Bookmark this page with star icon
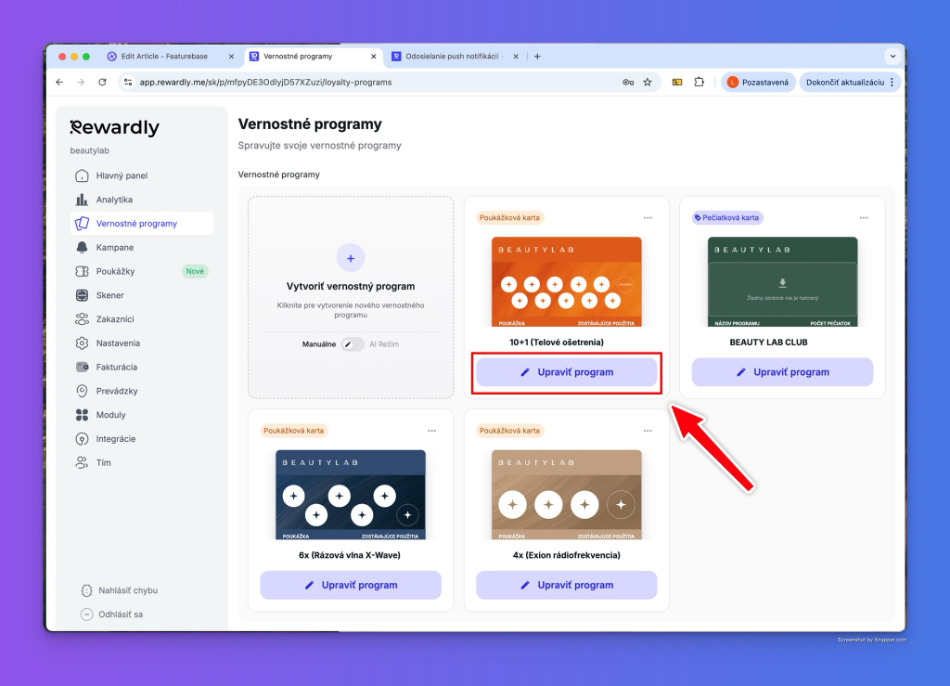 (647, 82)
